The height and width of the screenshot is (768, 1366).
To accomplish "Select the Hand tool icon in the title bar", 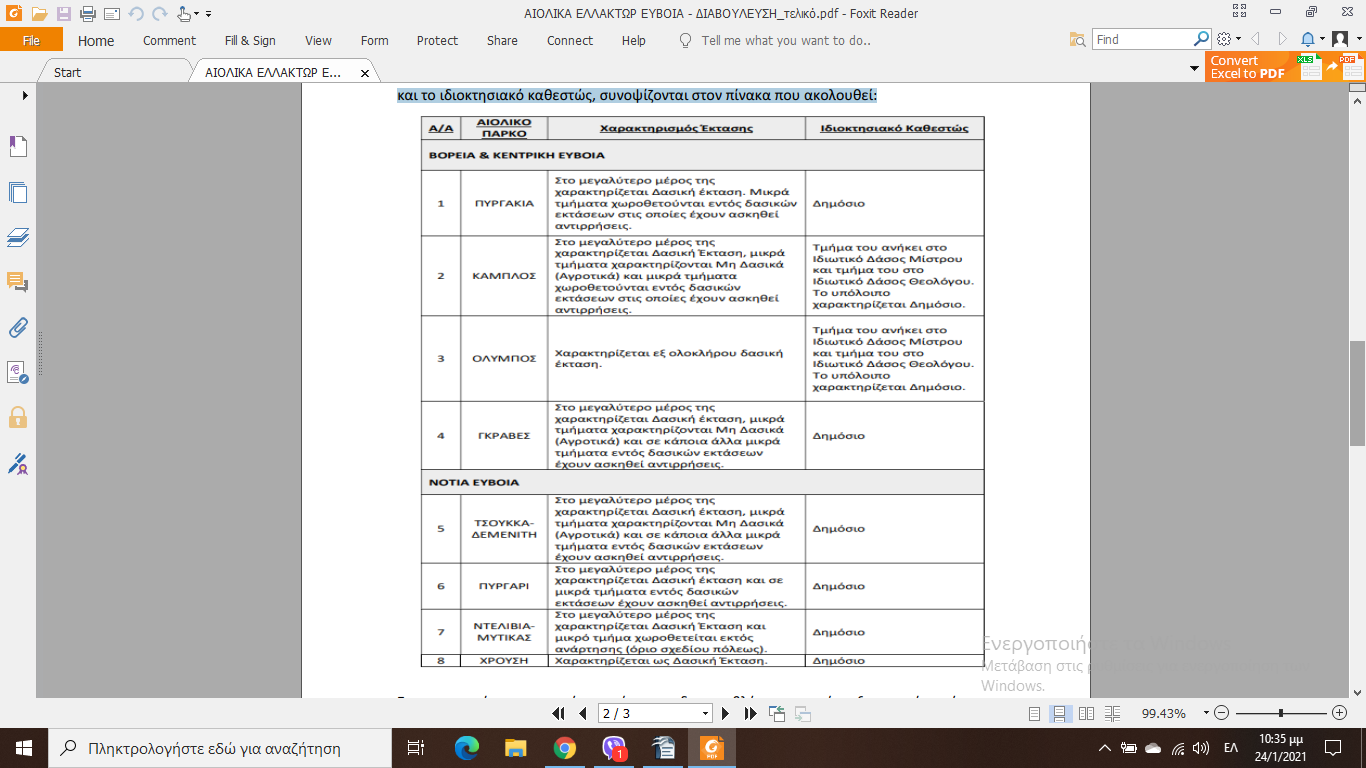I will tap(183, 14).
